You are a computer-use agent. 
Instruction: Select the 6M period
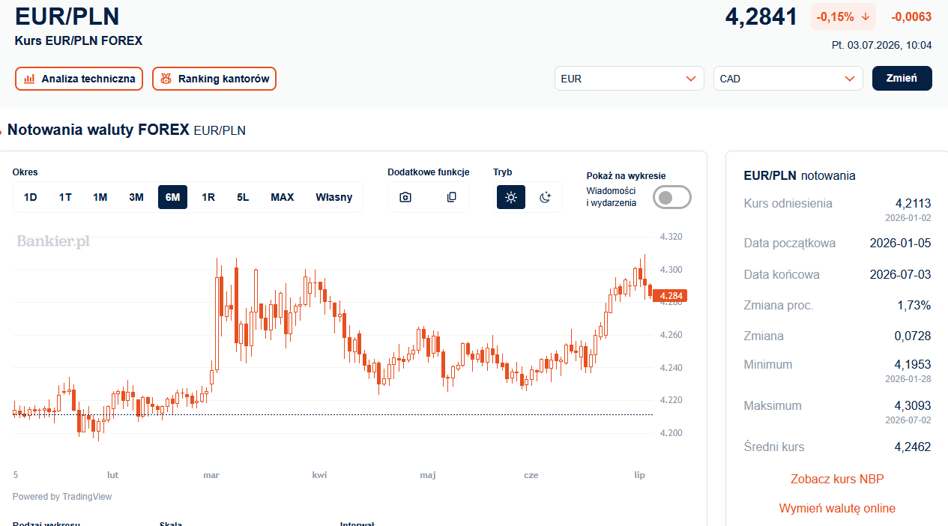172,197
